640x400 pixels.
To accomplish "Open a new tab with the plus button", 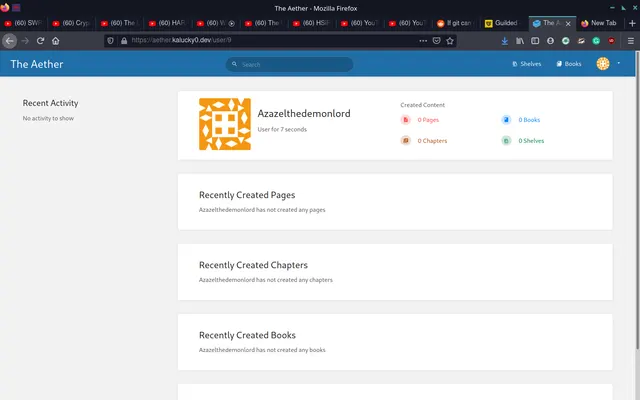I will point(632,23).
